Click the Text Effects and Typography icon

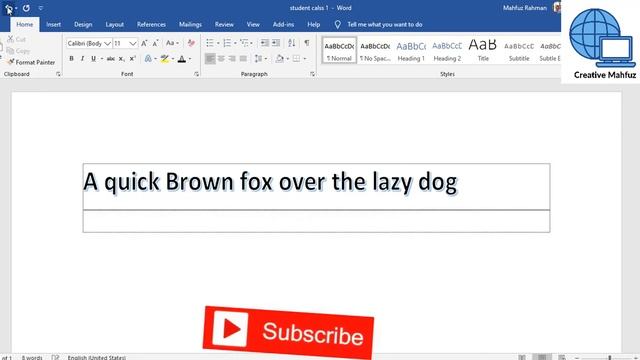pyautogui.click(x=148, y=59)
